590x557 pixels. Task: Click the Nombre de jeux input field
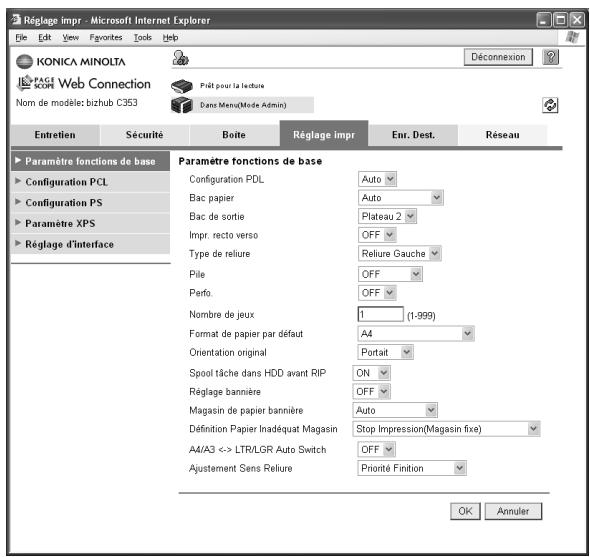pos(380,314)
